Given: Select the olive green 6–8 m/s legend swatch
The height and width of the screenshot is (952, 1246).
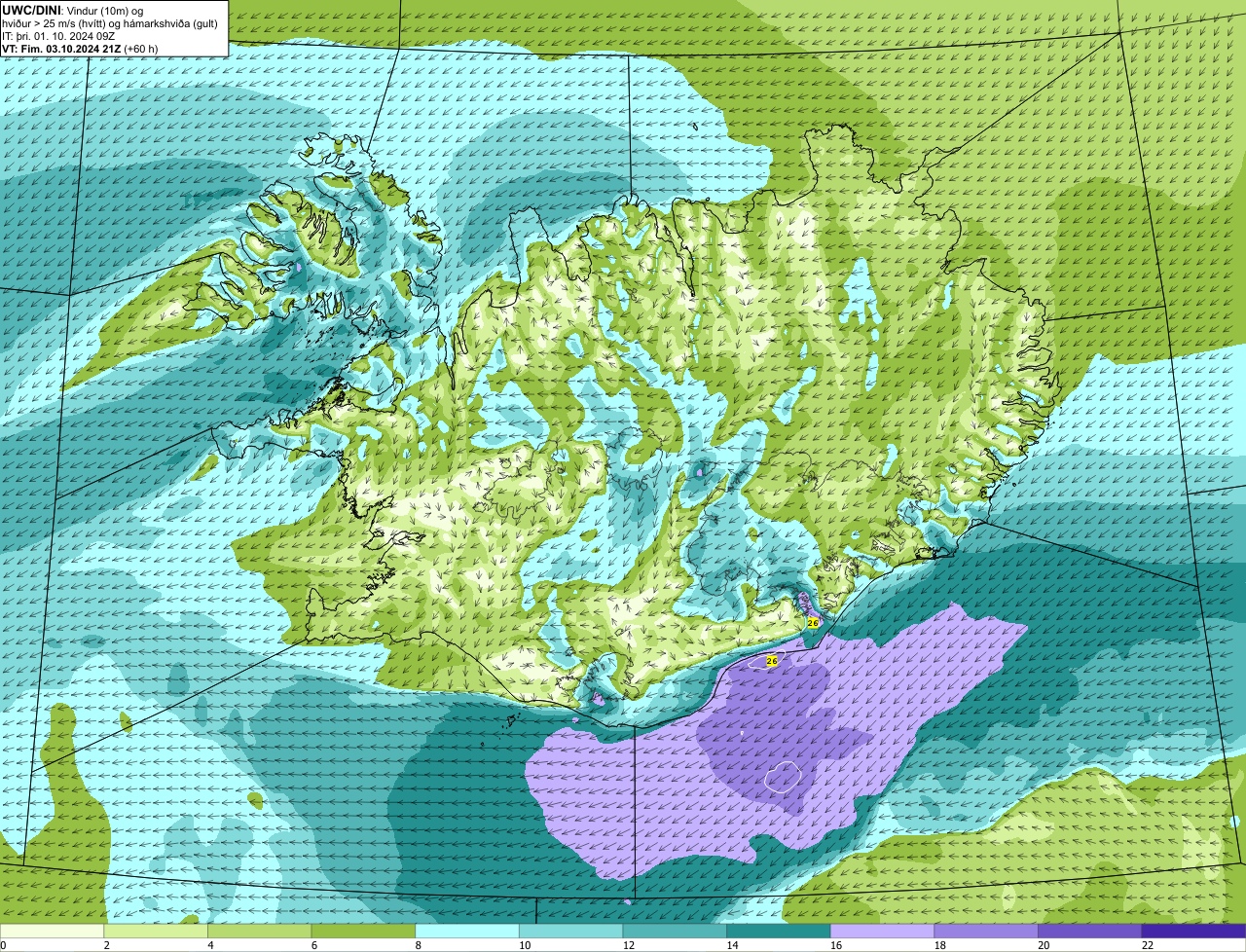Looking at the screenshot, I should coord(363,931).
